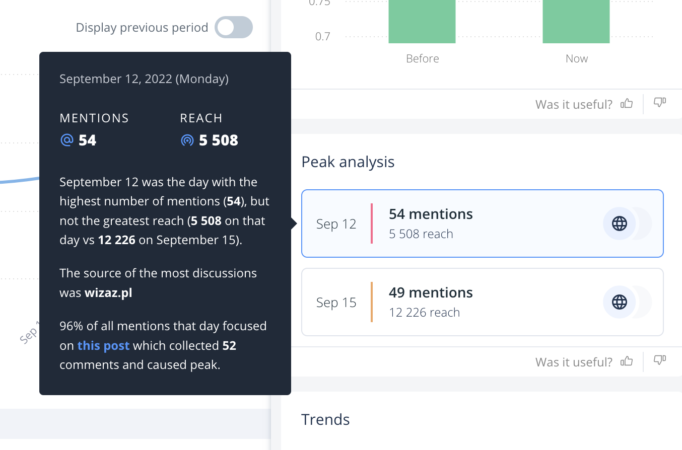This screenshot has height=450, width=682.
Task: Click the pink marker beside Sep 12
Action: [x=372, y=223]
